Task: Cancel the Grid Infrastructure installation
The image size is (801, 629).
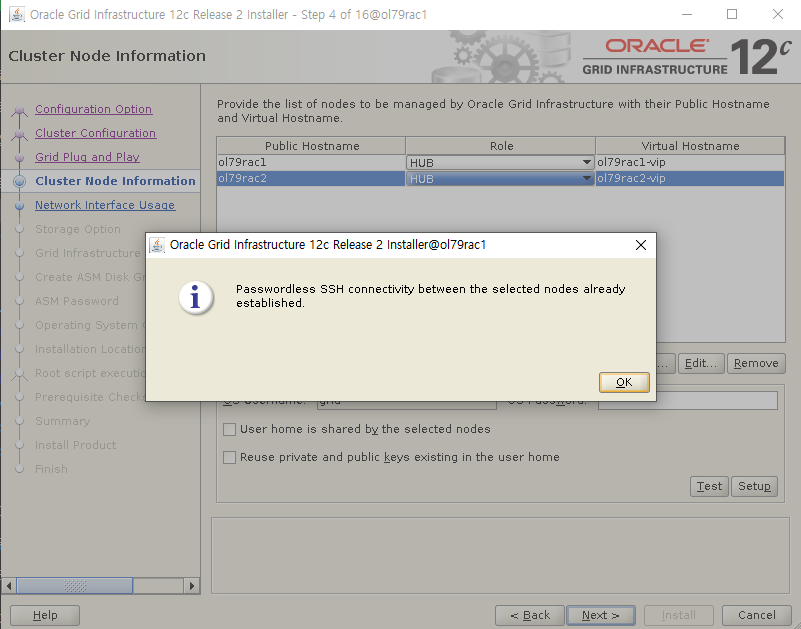Action: coord(757,615)
